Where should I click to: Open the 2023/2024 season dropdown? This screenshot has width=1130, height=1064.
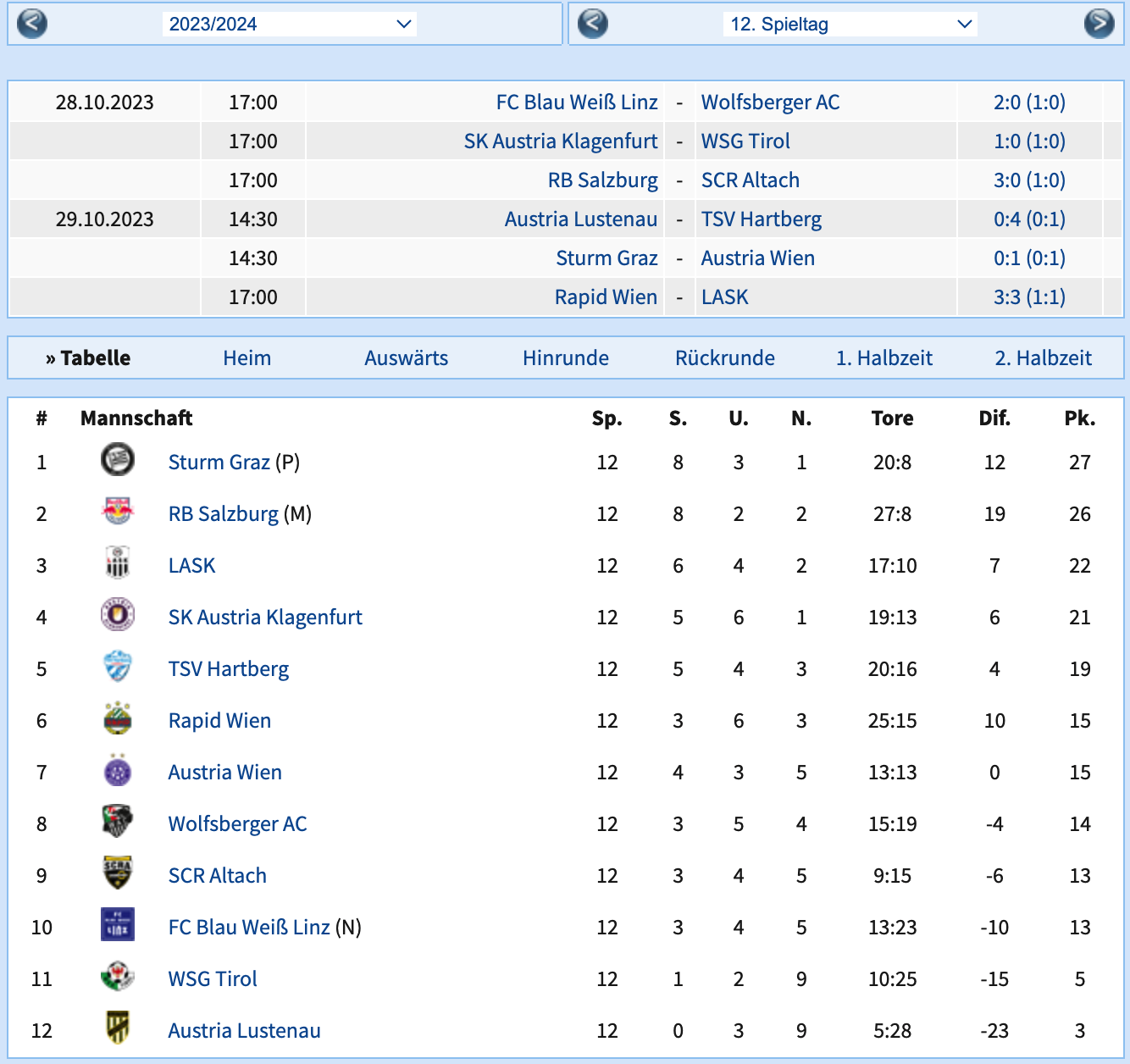pyautogui.click(x=290, y=24)
